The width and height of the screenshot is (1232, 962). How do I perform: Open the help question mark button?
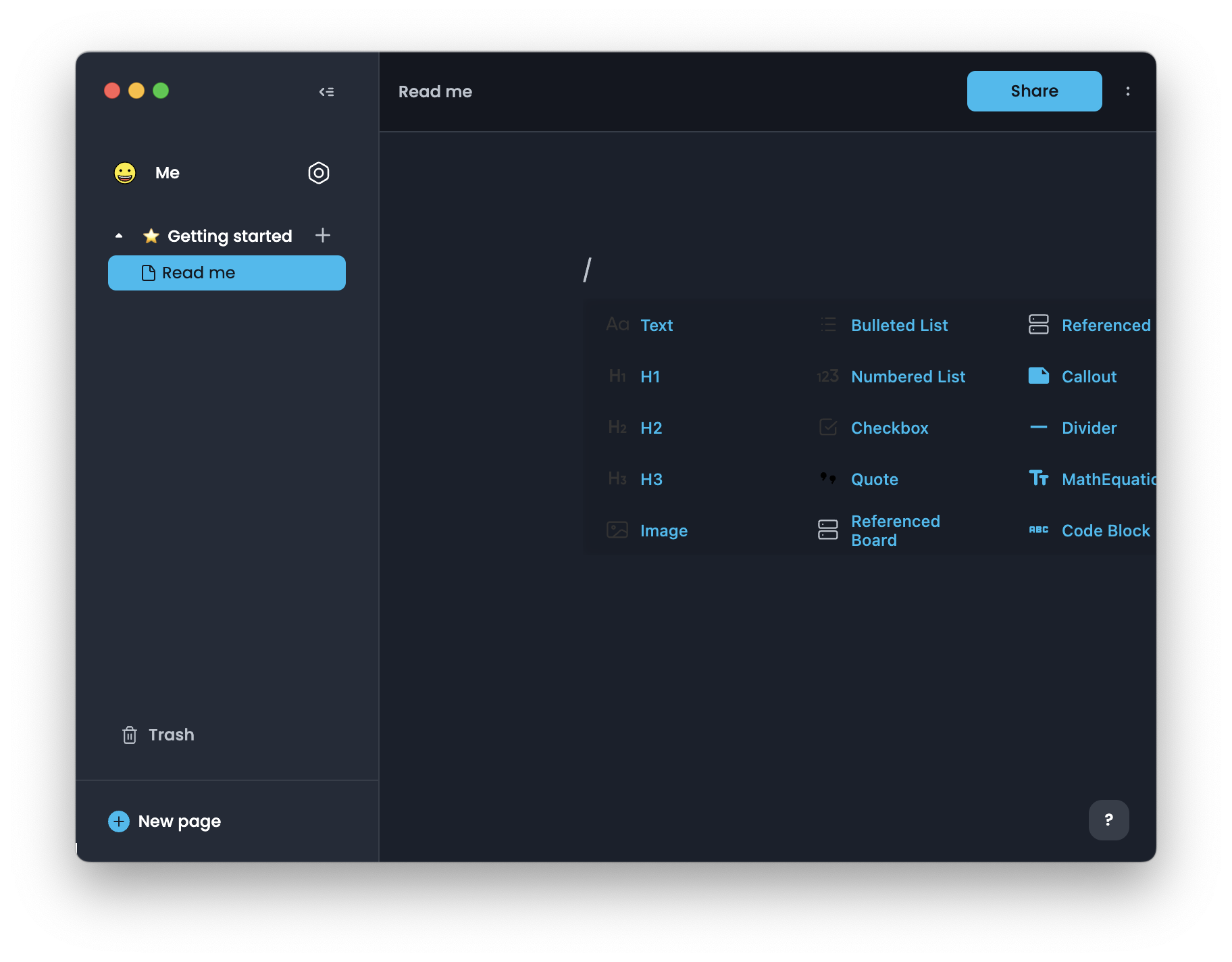1109,820
